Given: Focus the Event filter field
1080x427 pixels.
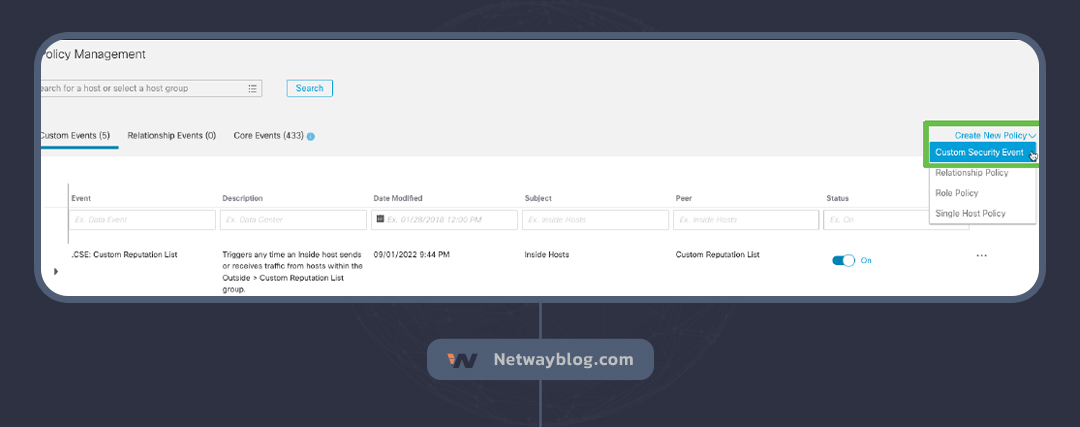Looking at the screenshot, I should click(x=141, y=220).
